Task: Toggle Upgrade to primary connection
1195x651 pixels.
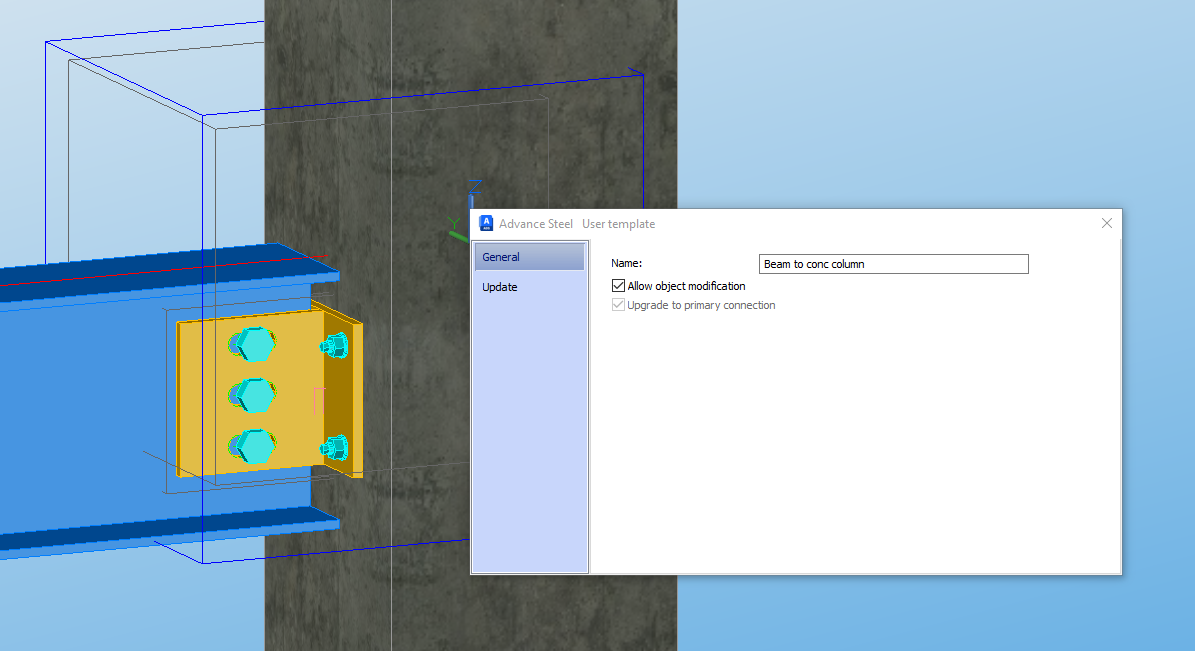Action: [x=619, y=304]
